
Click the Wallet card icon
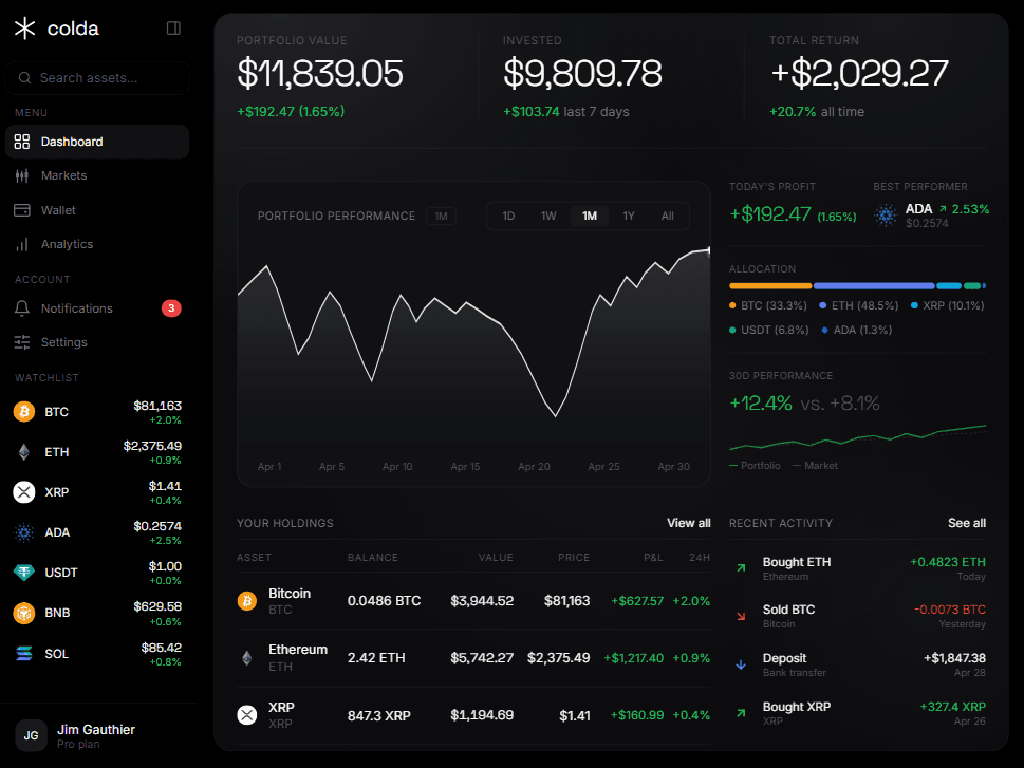click(x=22, y=210)
